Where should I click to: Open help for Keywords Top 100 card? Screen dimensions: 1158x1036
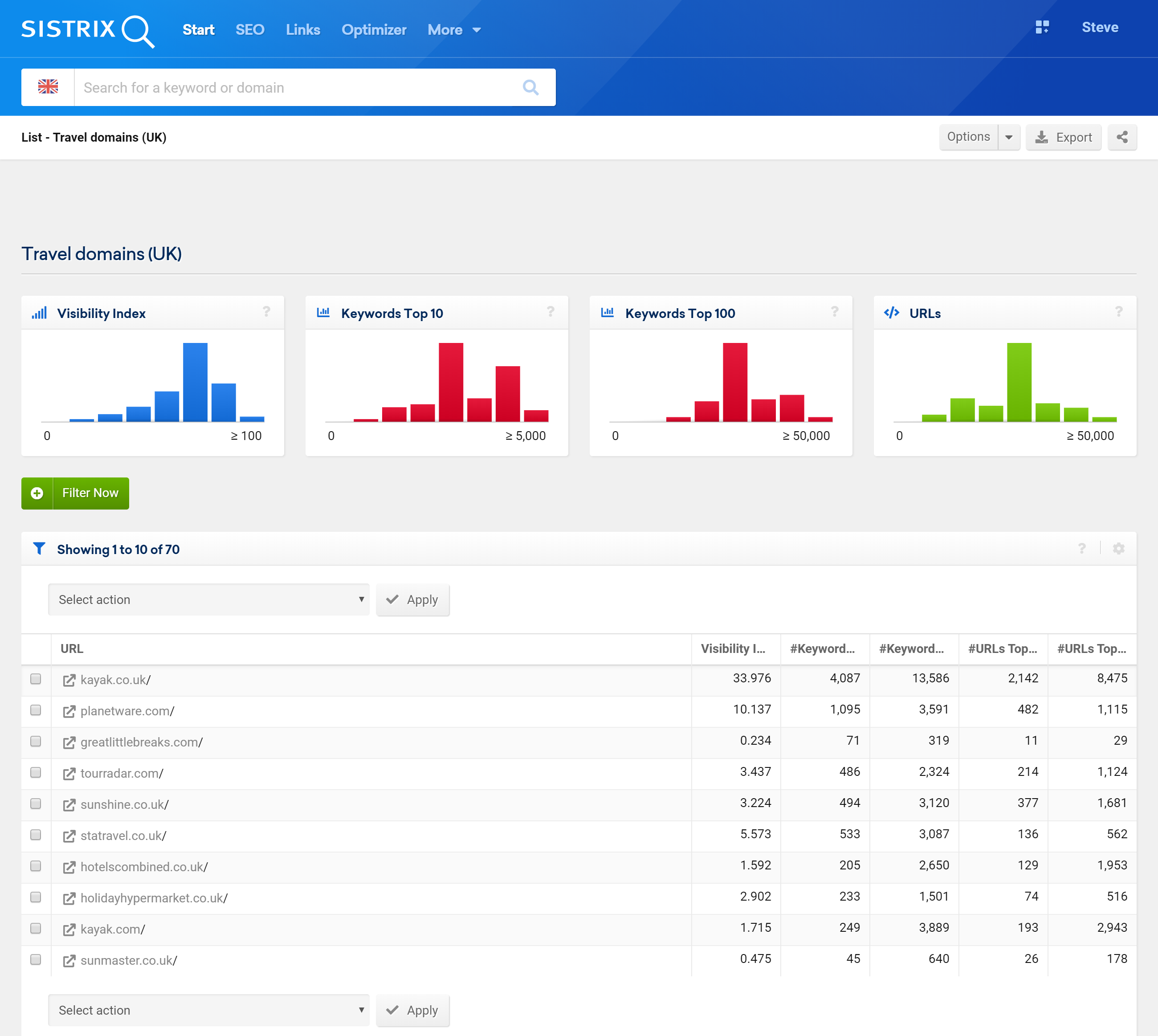[x=835, y=312]
